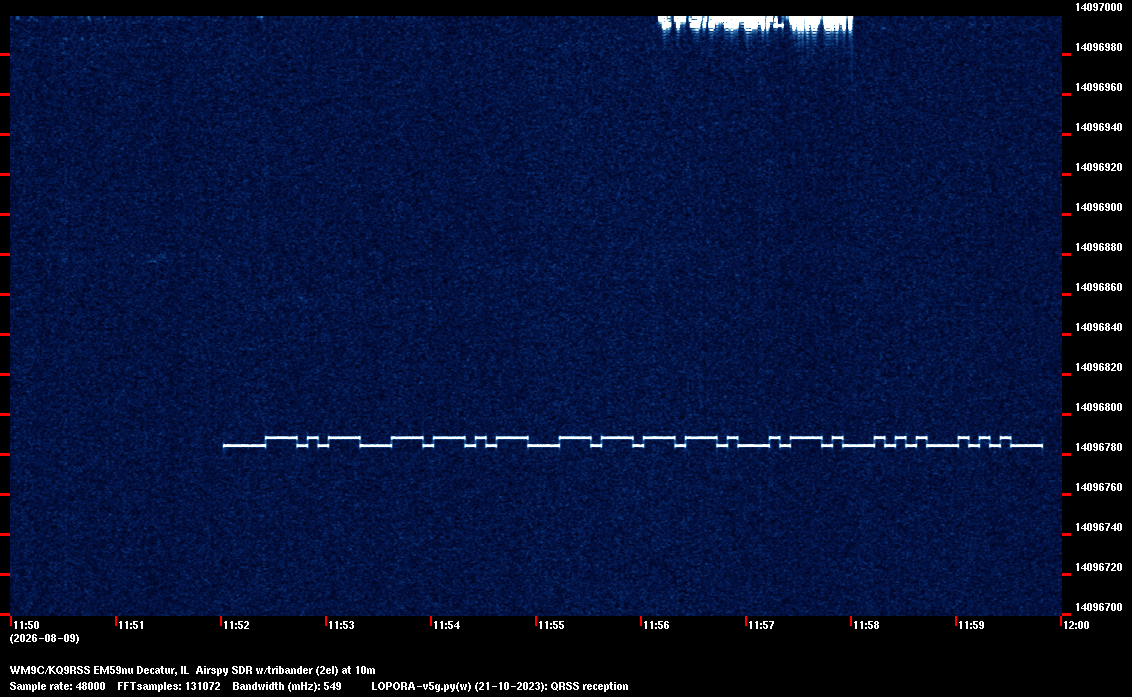
Task: Click the 11:56 time label
Action: click(656, 625)
